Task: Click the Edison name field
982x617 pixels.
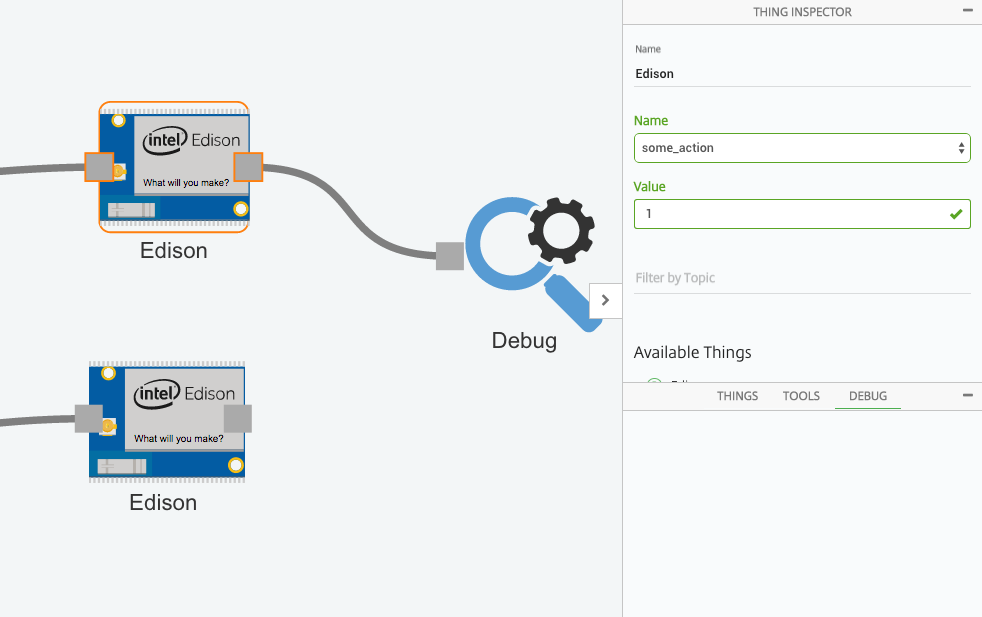Action: (x=802, y=74)
